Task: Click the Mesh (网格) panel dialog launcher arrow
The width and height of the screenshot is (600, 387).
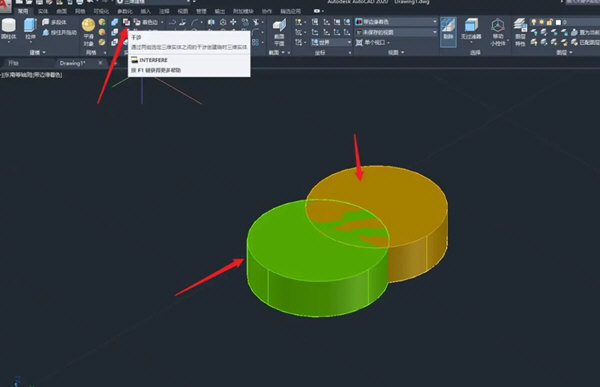Action: [105, 52]
